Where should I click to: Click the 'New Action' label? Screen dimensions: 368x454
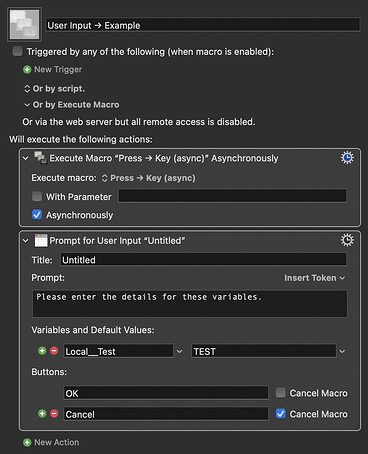coord(57,442)
